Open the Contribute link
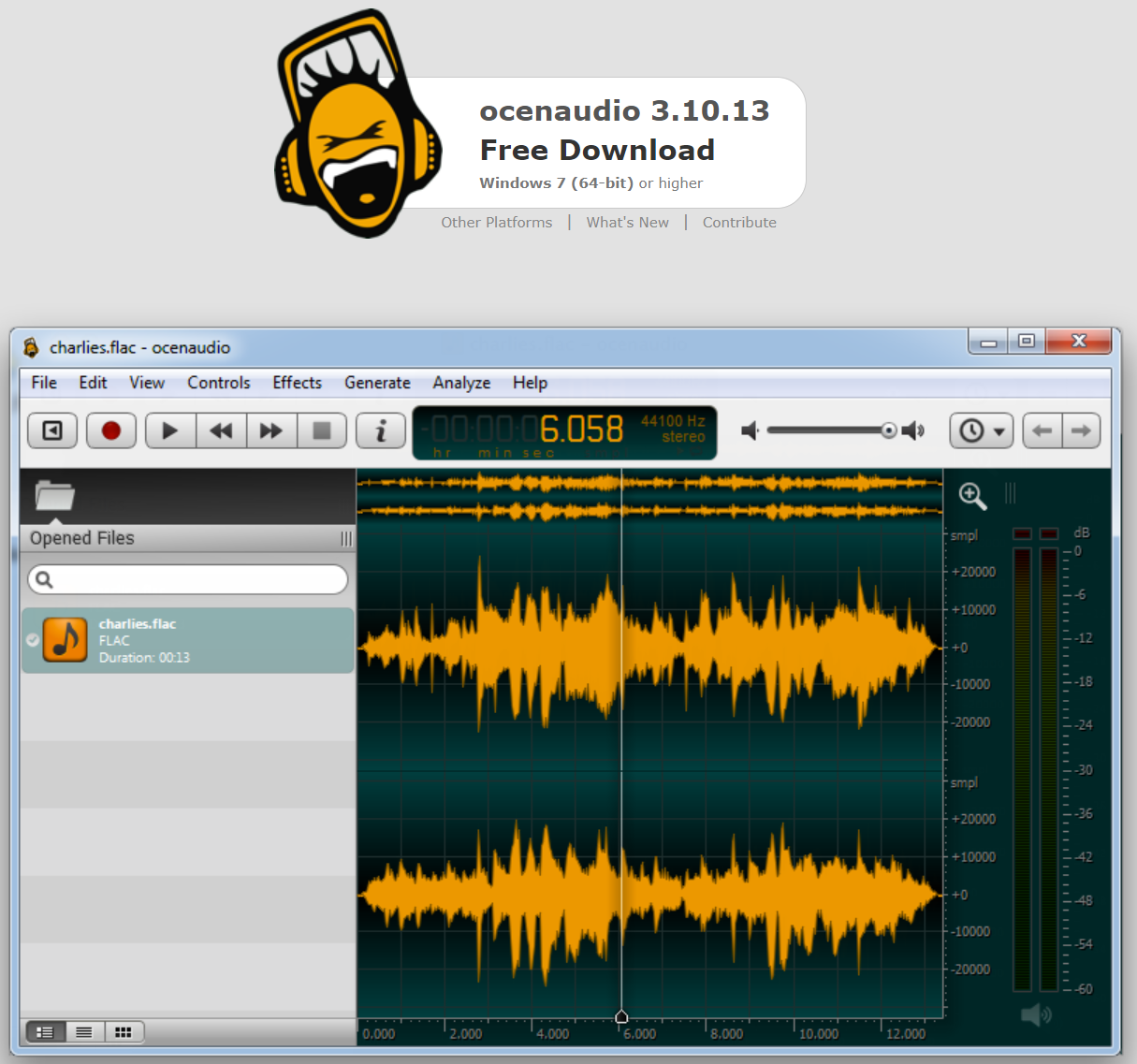Viewport: 1137px width, 1064px height. pyautogui.click(x=739, y=223)
